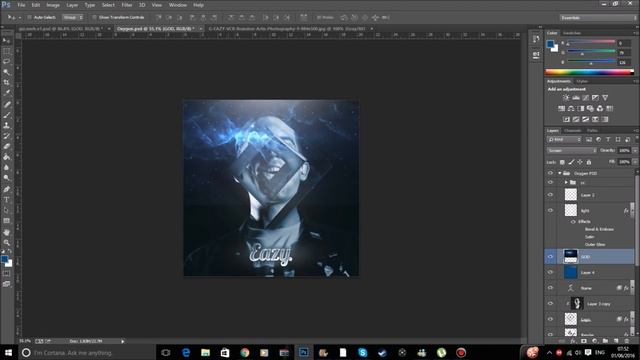
Task: Enable the Auto-Select checkbox
Action: (x=29, y=18)
